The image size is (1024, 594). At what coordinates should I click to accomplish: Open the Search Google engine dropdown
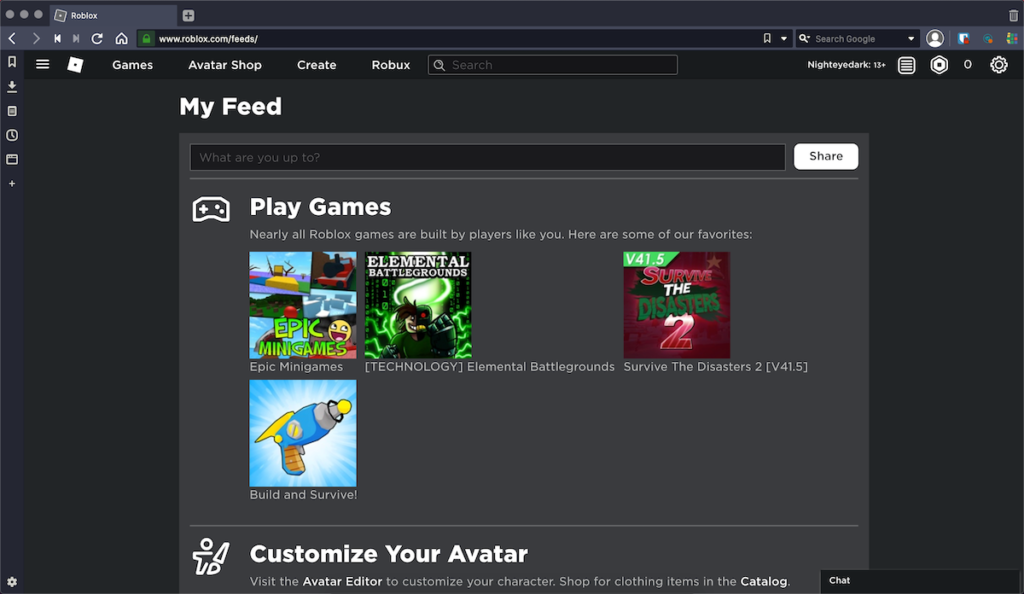(804, 38)
